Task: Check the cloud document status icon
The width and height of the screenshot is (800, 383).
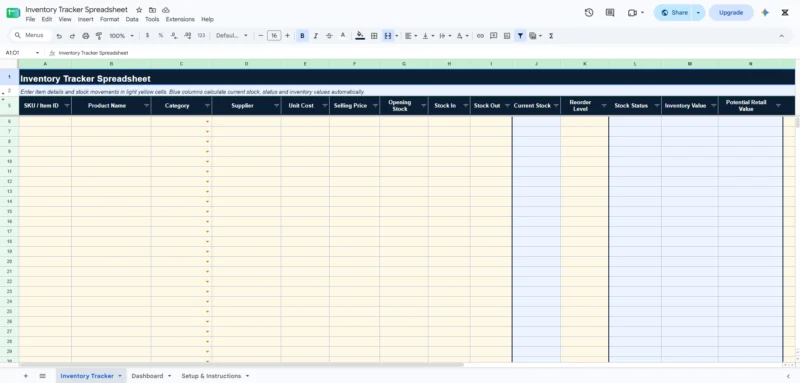Action: point(166,10)
